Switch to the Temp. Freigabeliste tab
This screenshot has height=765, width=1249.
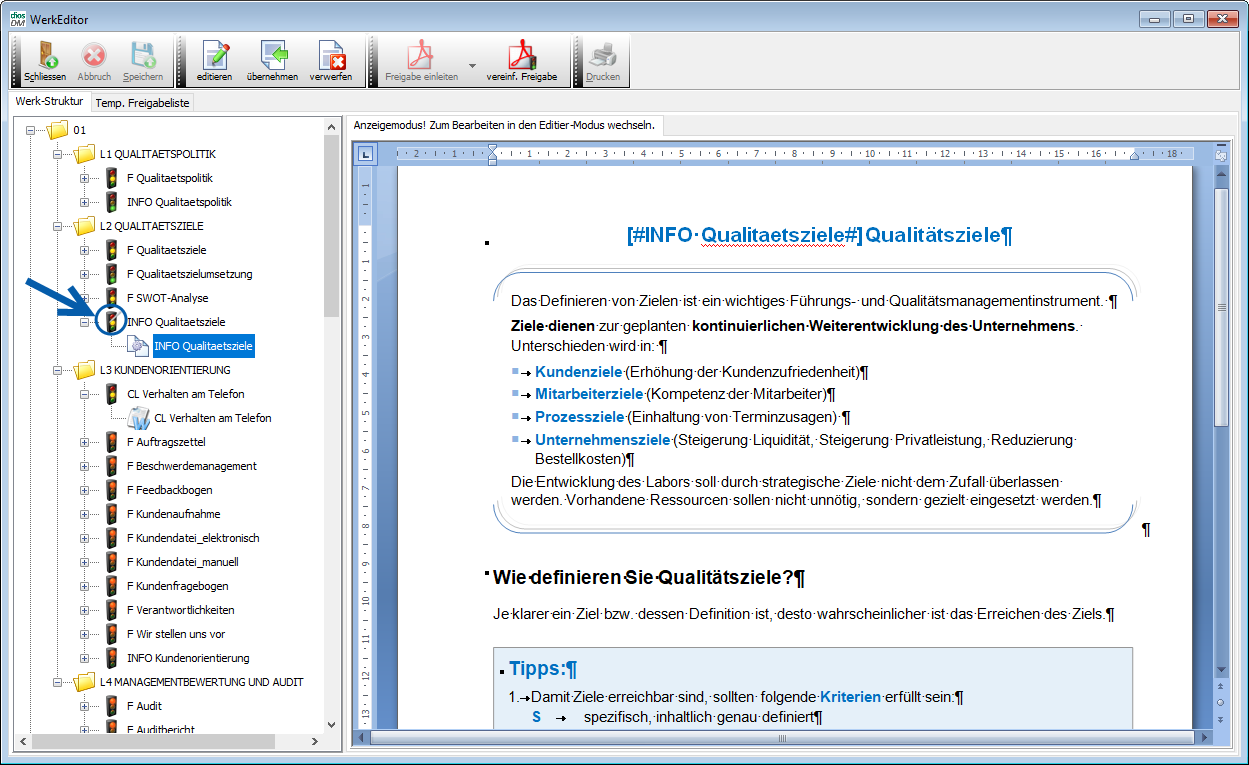pyautogui.click(x=142, y=103)
